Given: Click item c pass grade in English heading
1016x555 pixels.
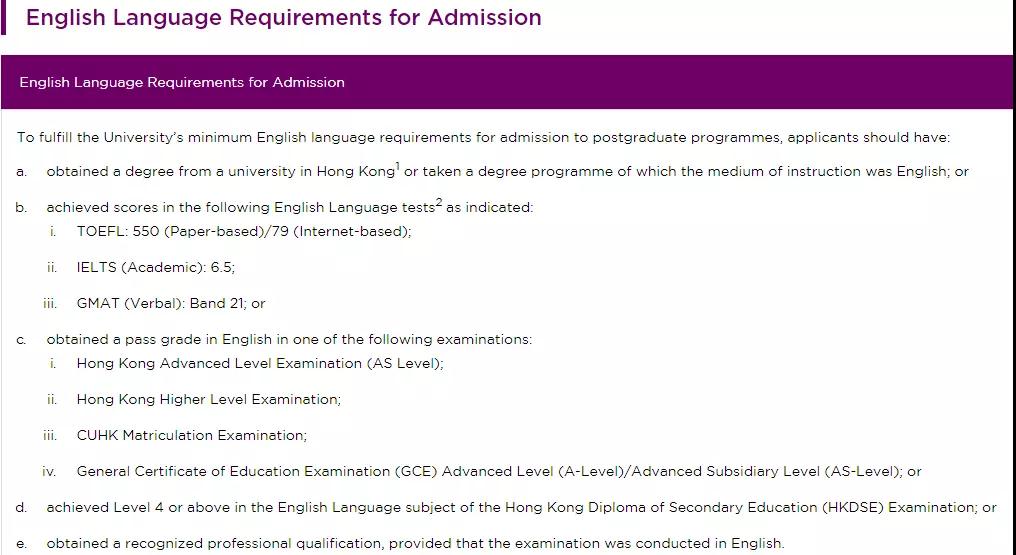Looking at the screenshot, I should click(289, 339).
